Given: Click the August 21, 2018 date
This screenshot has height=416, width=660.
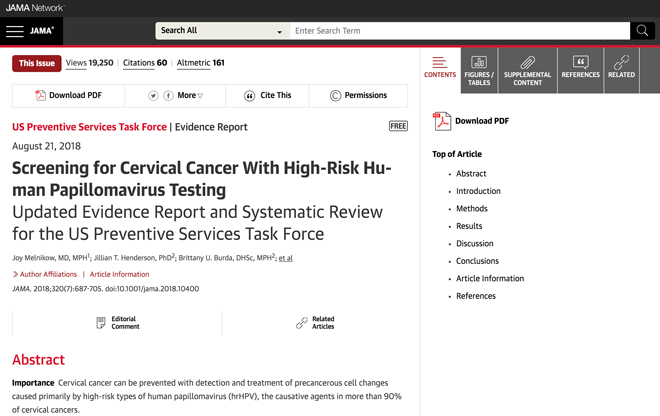Looking at the screenshot, I should click(46, 146).
